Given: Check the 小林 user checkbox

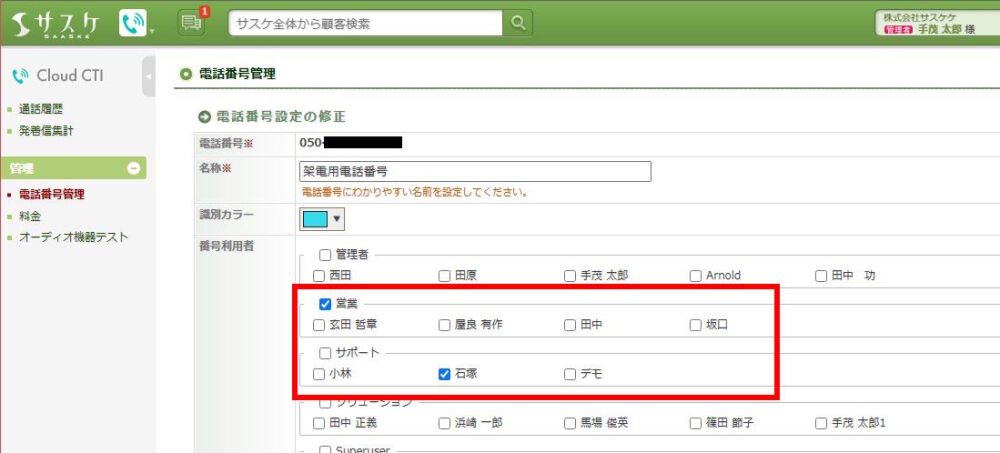Looking at the screenshot, I should pos(319,374).
